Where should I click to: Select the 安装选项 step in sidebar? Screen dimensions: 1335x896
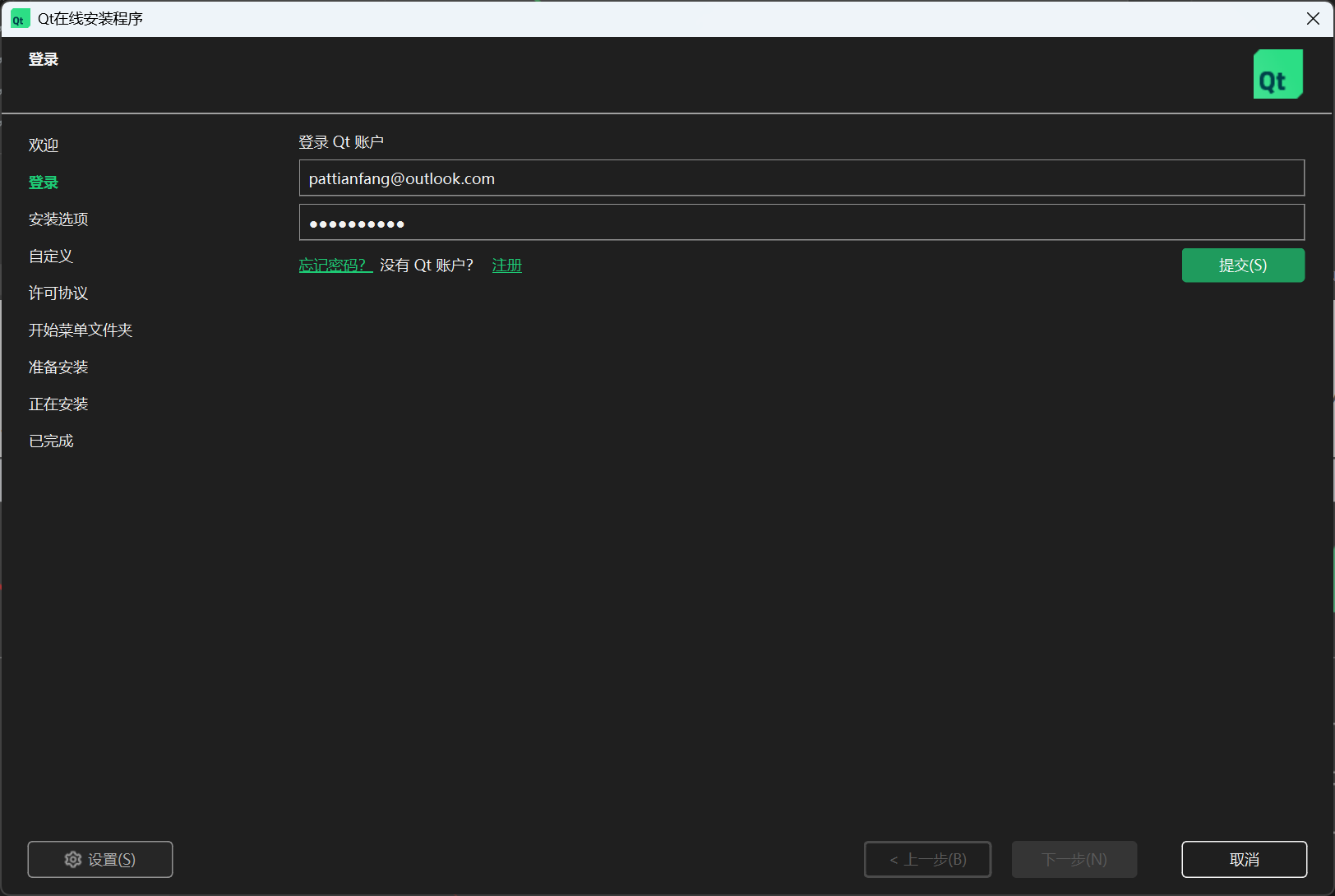click(x=58, y=219)
